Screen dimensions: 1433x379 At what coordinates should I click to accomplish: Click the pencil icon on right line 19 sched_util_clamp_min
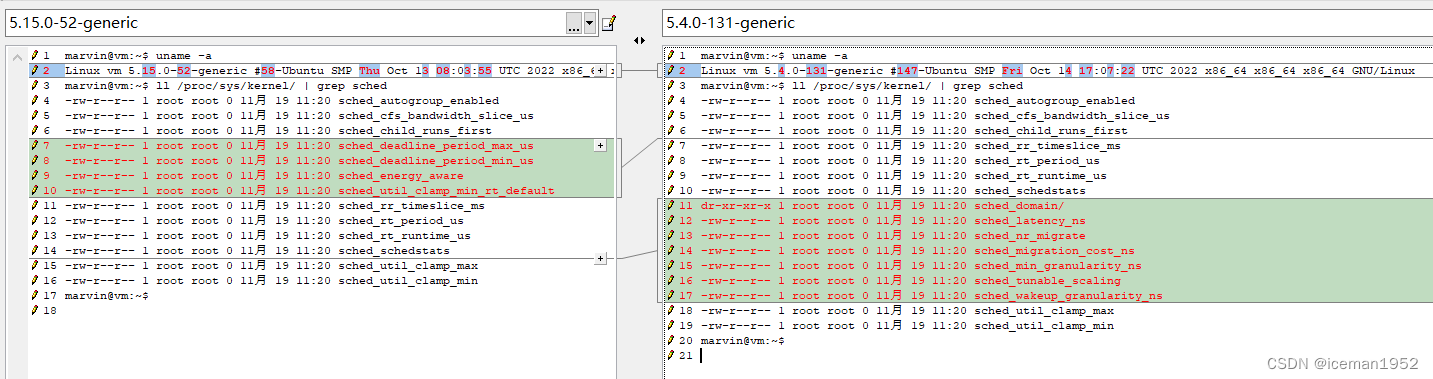671,326
